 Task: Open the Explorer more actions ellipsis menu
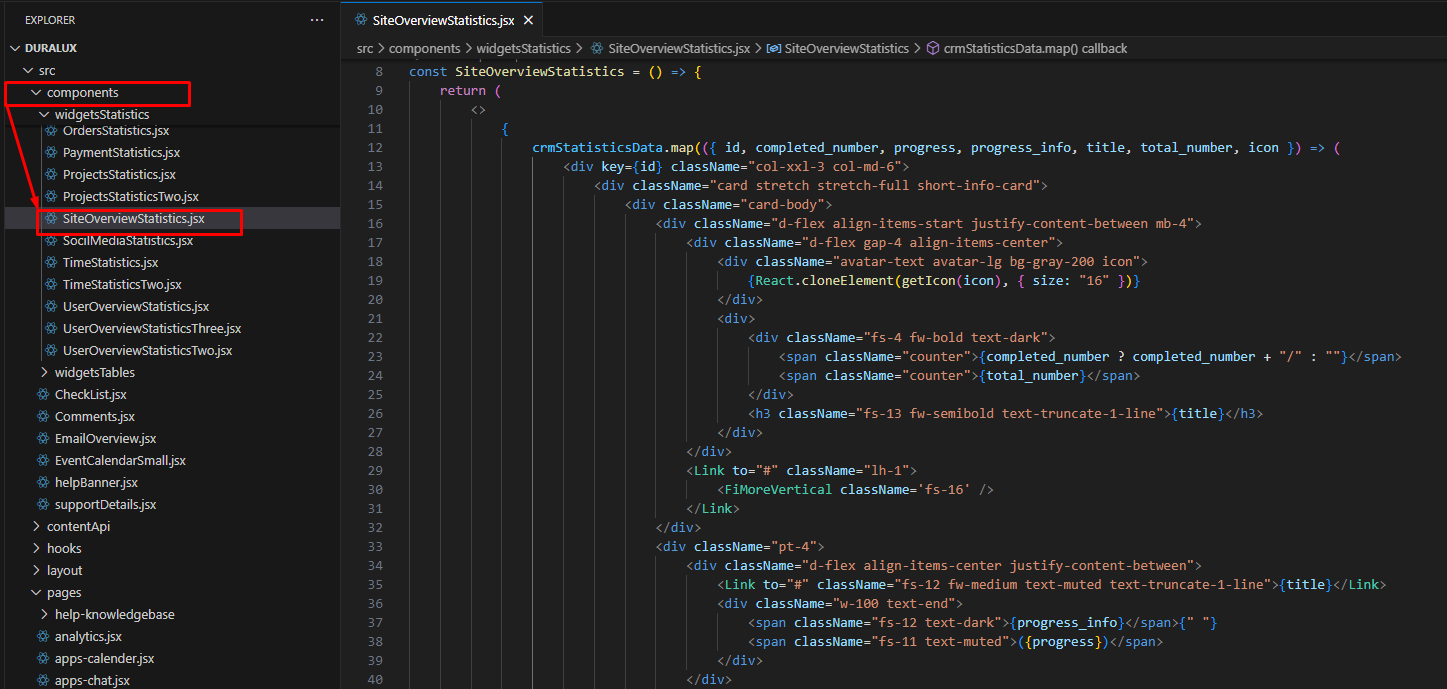click(317, 20)
